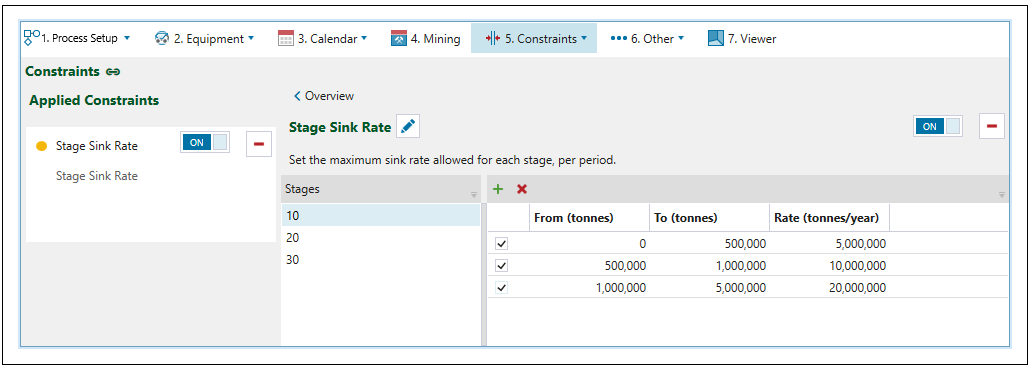Expand the Process Setup dropdown arrow
This screenshot has height=372, width=1032.
(x=126, y=38)
